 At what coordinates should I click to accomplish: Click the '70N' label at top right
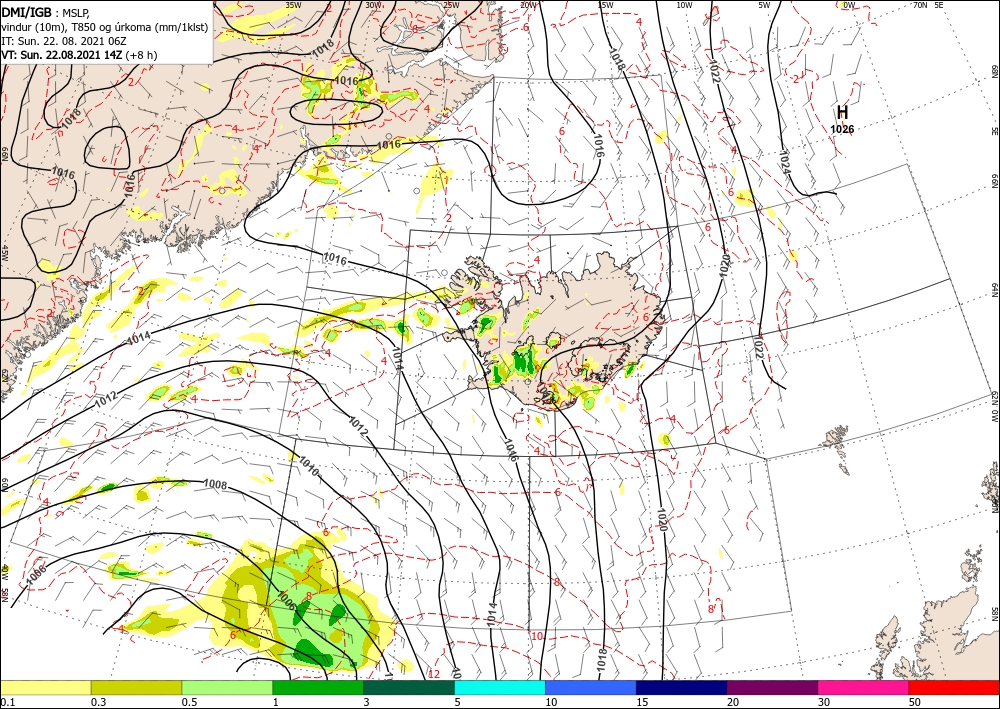pyautogui.click(x=920, y=5)
